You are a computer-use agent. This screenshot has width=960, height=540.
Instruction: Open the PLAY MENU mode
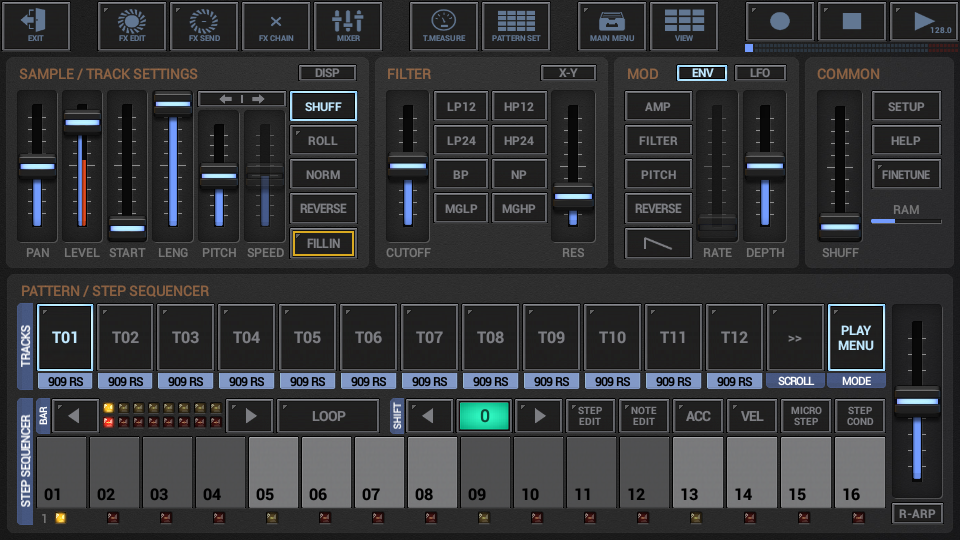click(x=856, y=338)
